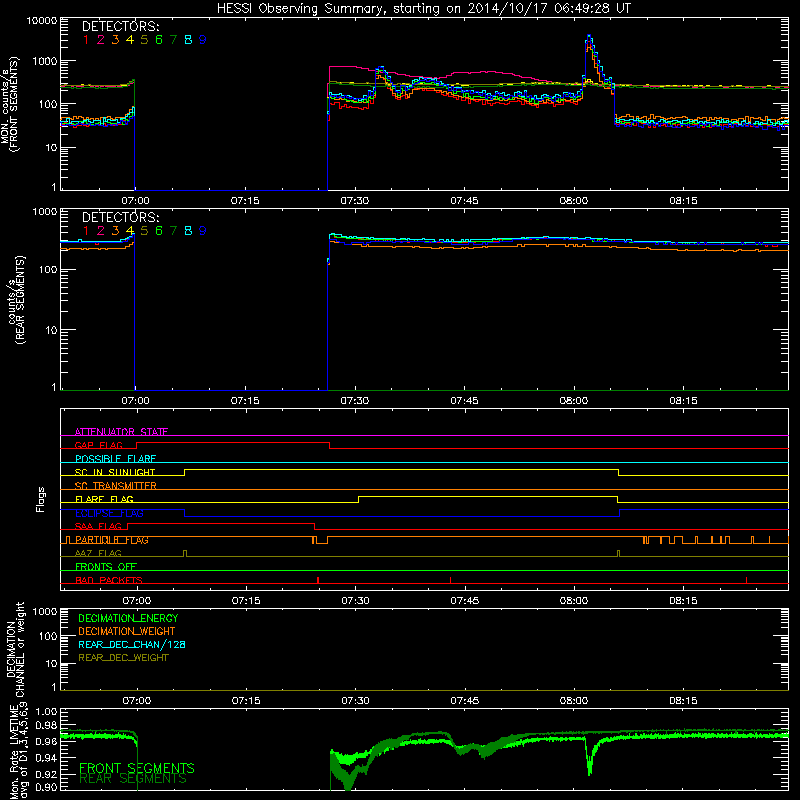Click the FLARE_FLAG label
This screenshot has height=800, width=800.
(x=104, y=499)
